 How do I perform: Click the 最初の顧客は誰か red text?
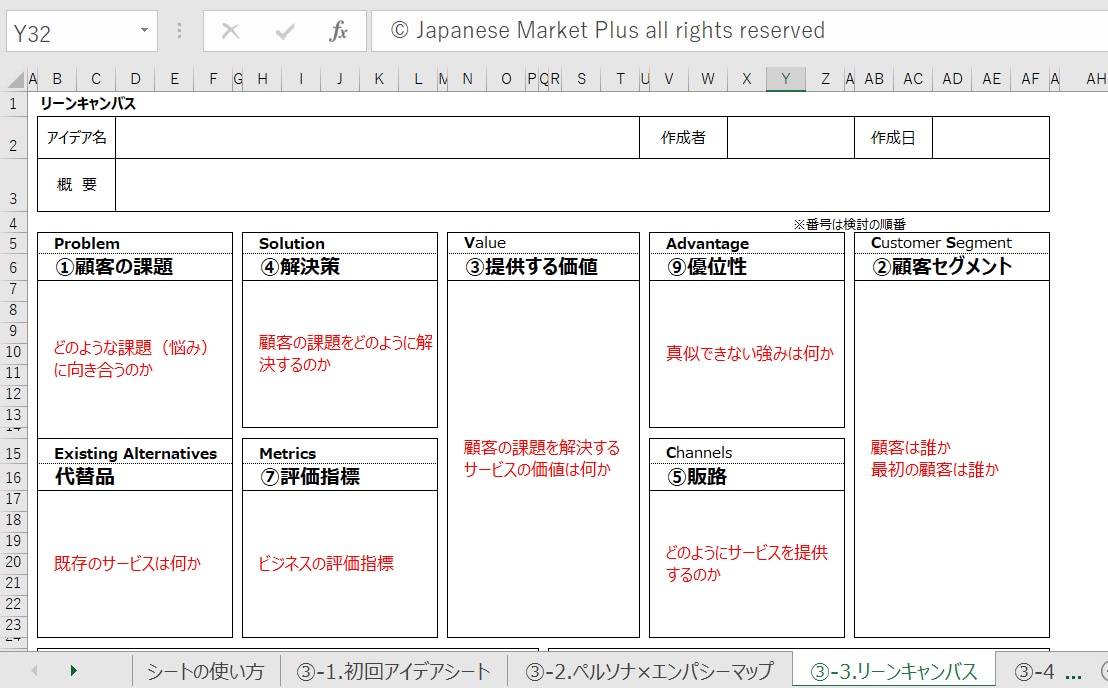pyautogui.click(x=935, y=470)
